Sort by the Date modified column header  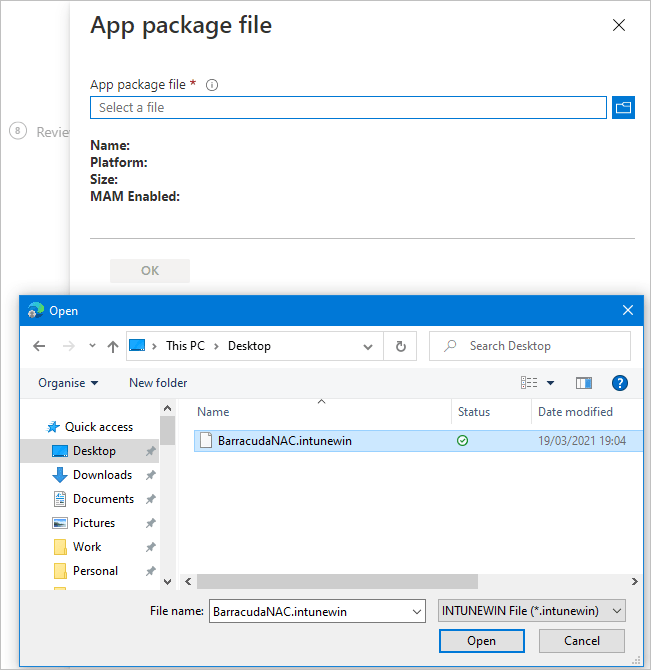pyautogui.click(x=575, y=412)
